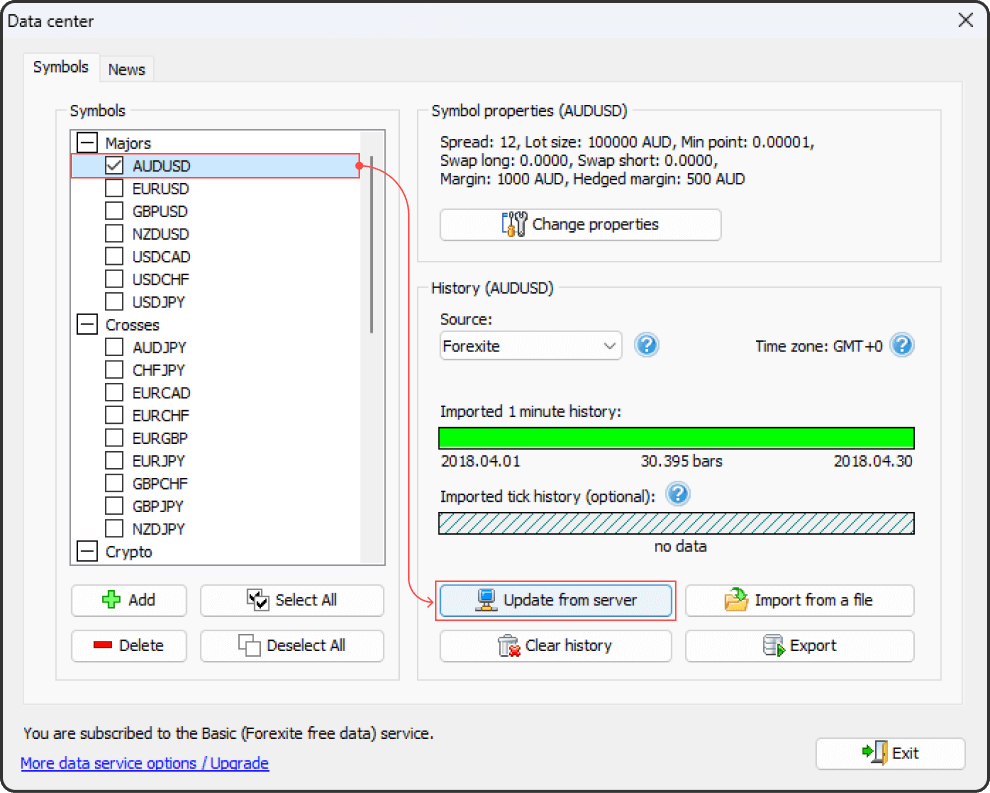Switch to the News tab
990x793 pixels.
pyautogui.click(x=127, y=69)
